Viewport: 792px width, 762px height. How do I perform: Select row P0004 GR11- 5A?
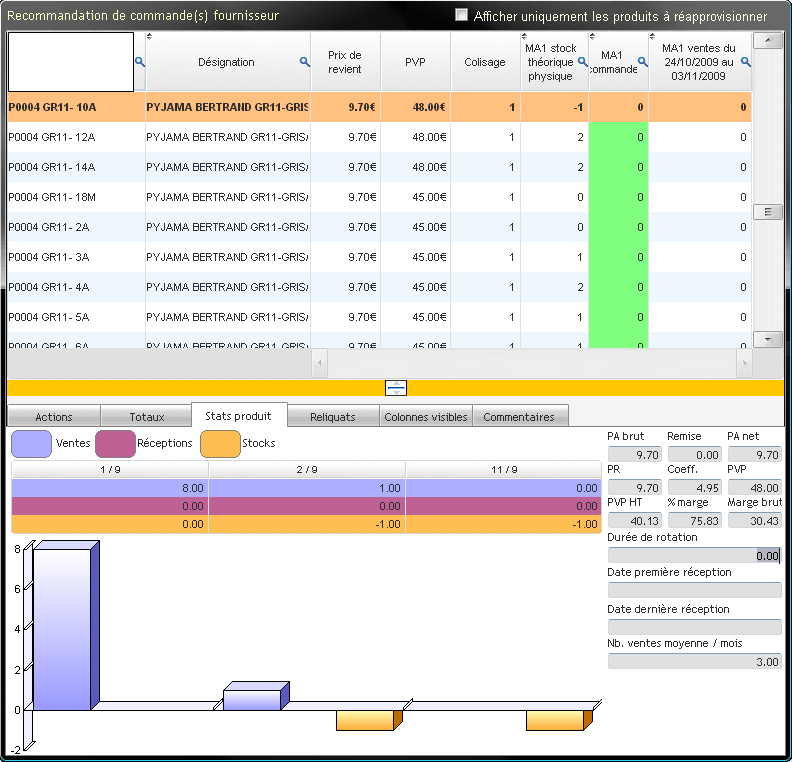(379, 317)
